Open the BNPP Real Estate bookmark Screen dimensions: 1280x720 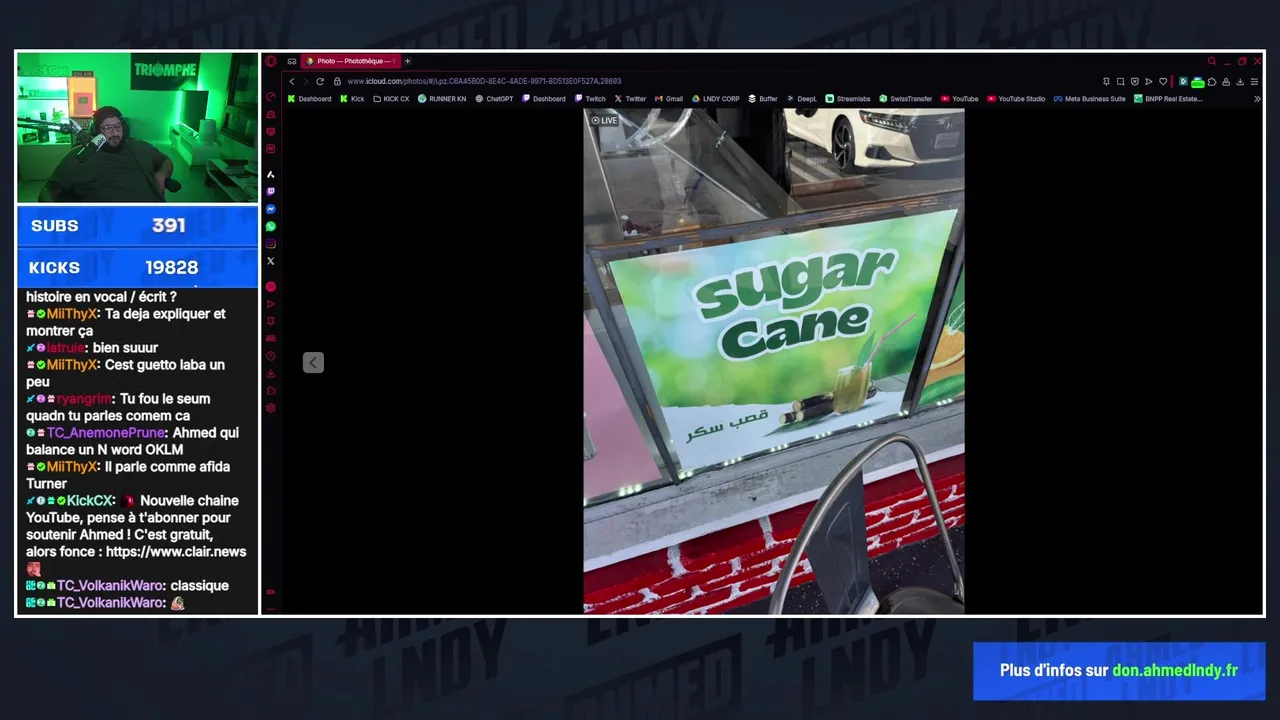point(1169,99)
